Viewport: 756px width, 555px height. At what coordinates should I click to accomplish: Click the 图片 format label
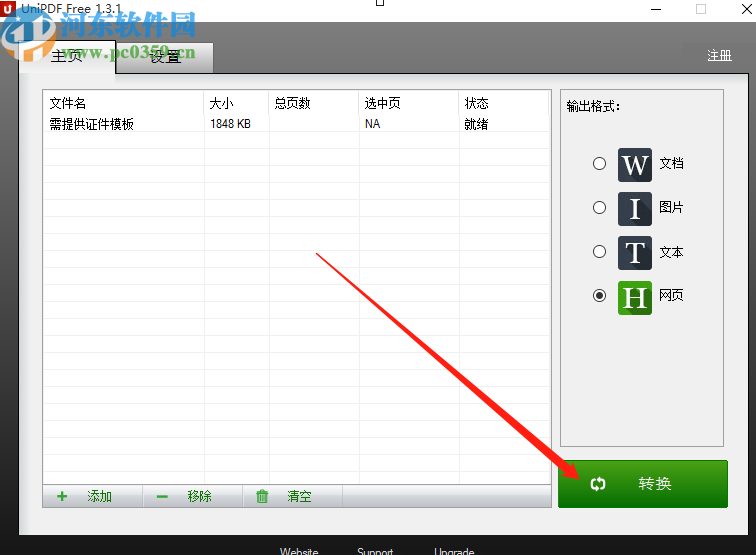671,207
